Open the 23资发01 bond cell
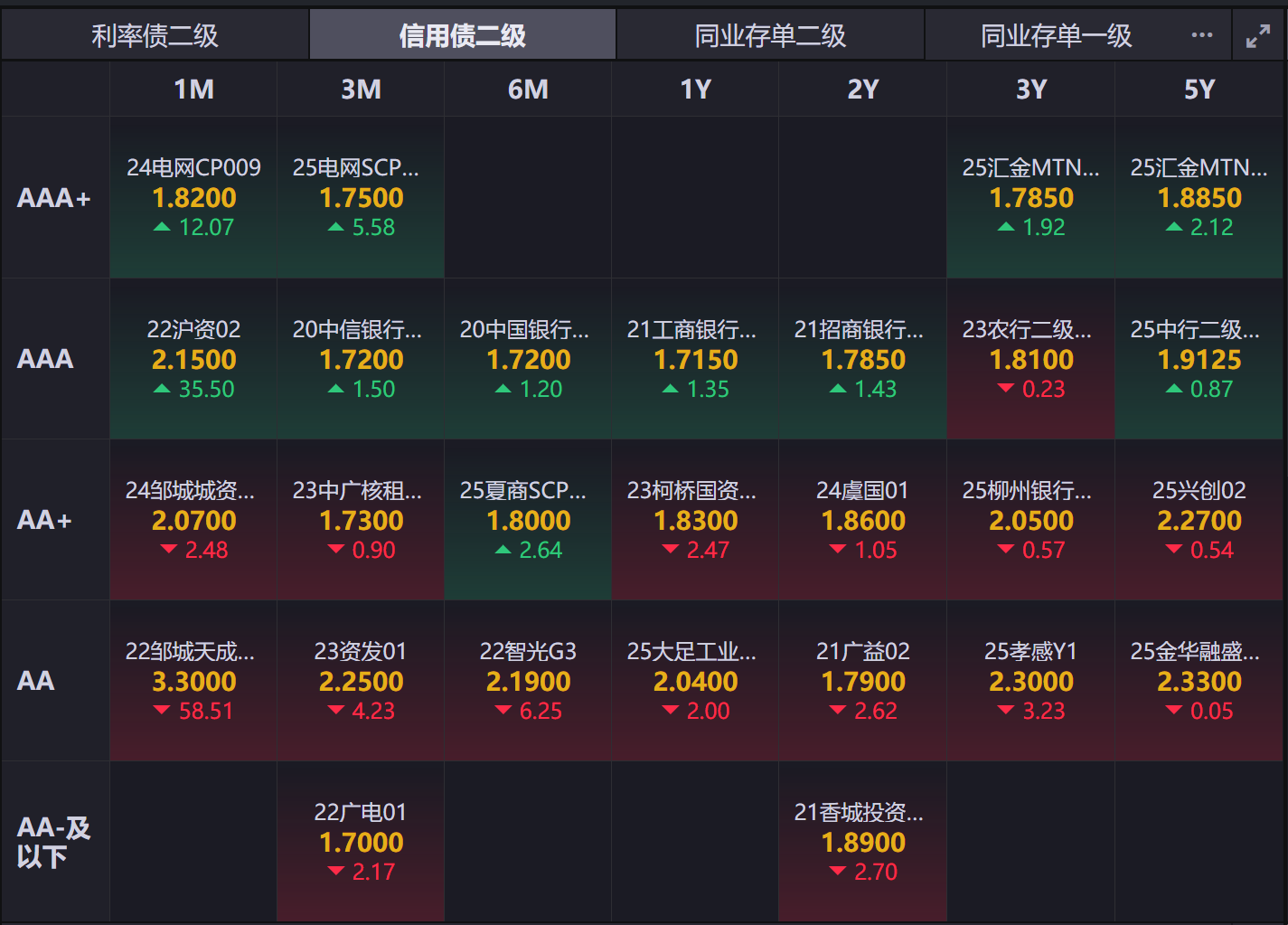The width and height of the screenshot is (1288, 925). coord(361,681)
